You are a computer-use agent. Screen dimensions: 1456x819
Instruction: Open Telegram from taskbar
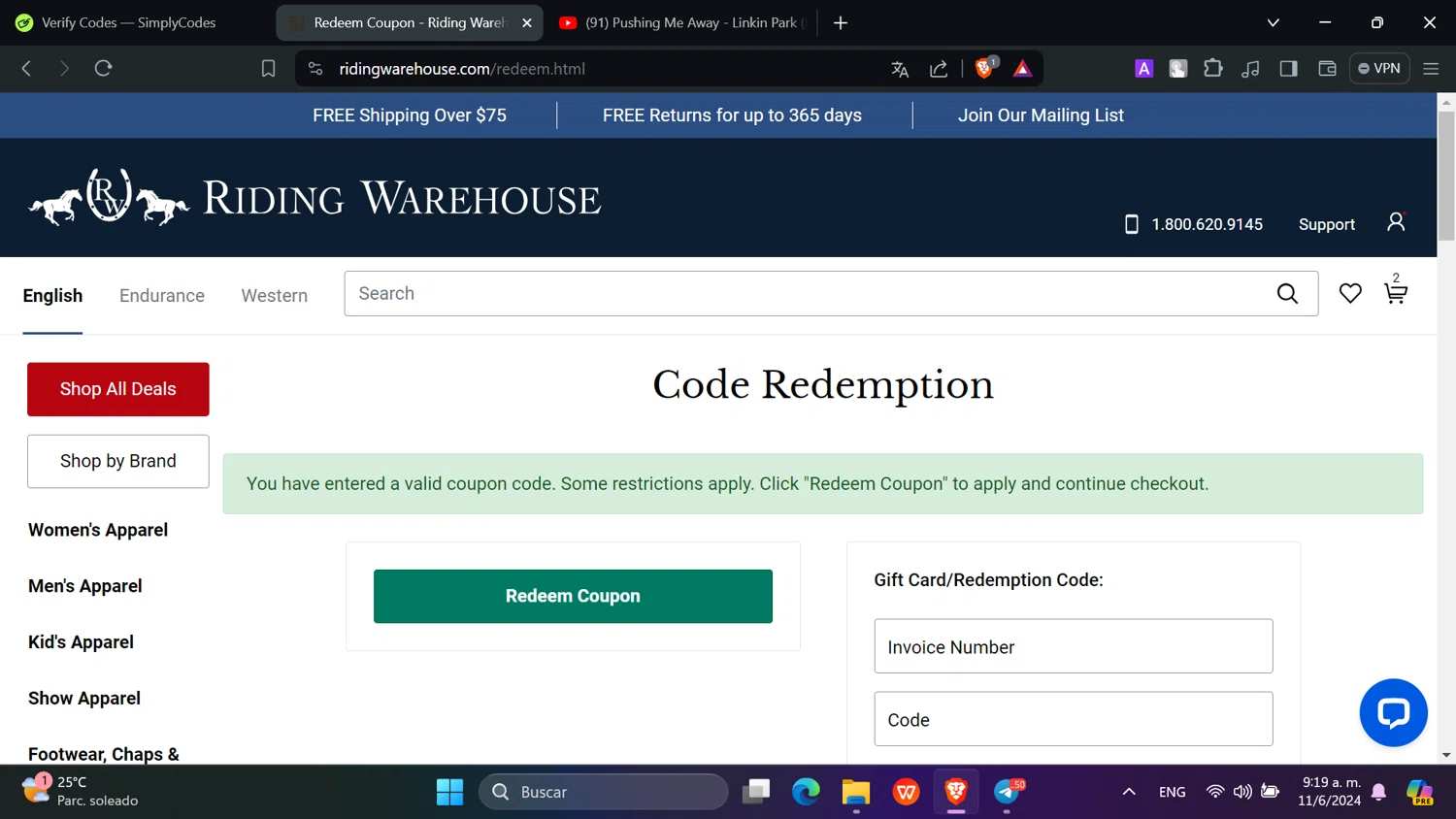tap(1008, 792)
